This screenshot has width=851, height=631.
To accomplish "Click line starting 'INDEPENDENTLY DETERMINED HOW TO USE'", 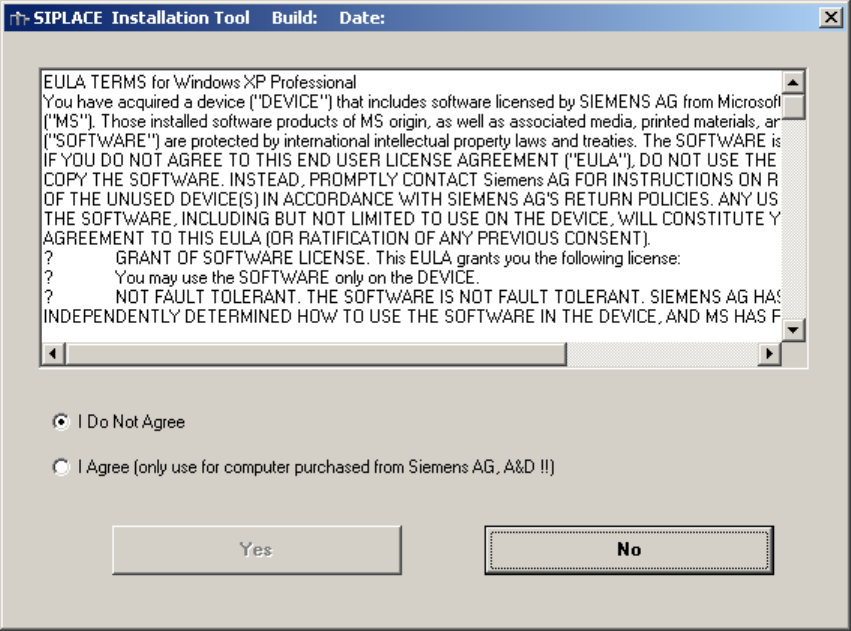I will click(412, 317).
